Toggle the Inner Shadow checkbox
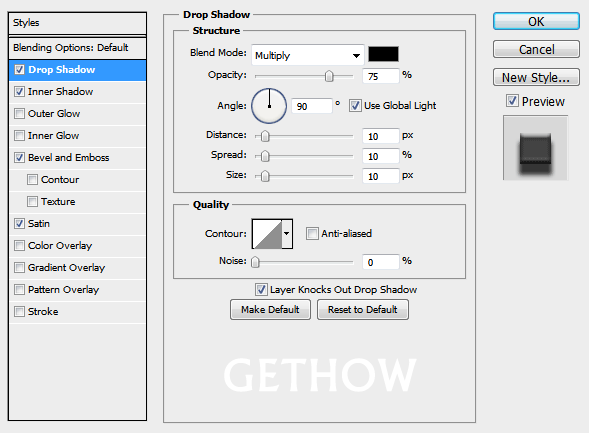Viewport: 589px width, 433px height. (20, 92)
